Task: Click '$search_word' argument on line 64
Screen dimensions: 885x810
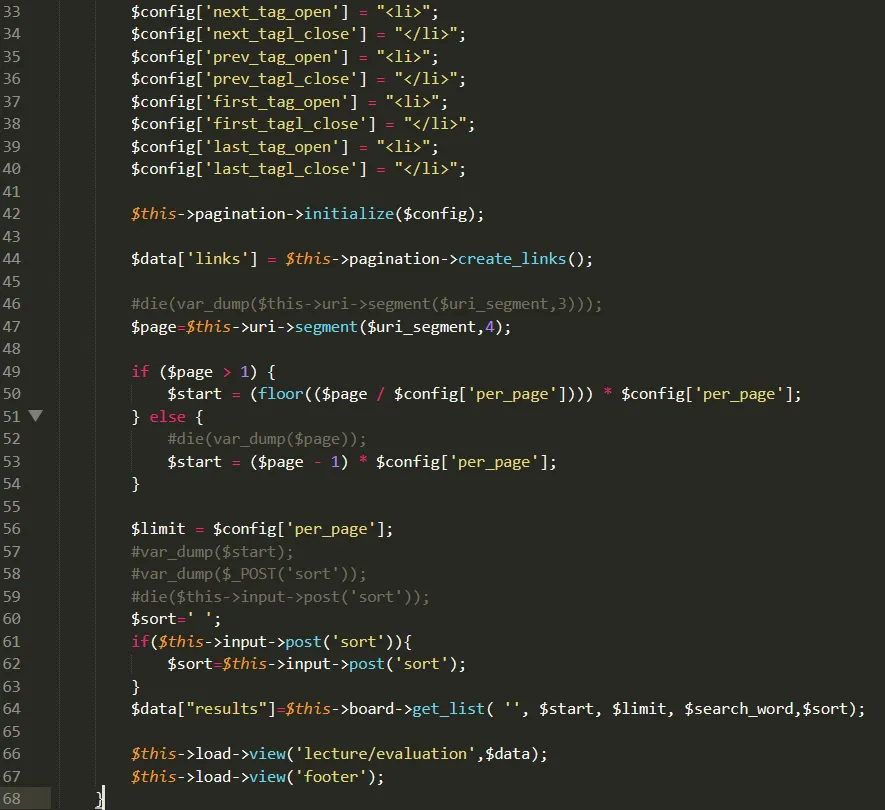Action: [x=739, y=709]
